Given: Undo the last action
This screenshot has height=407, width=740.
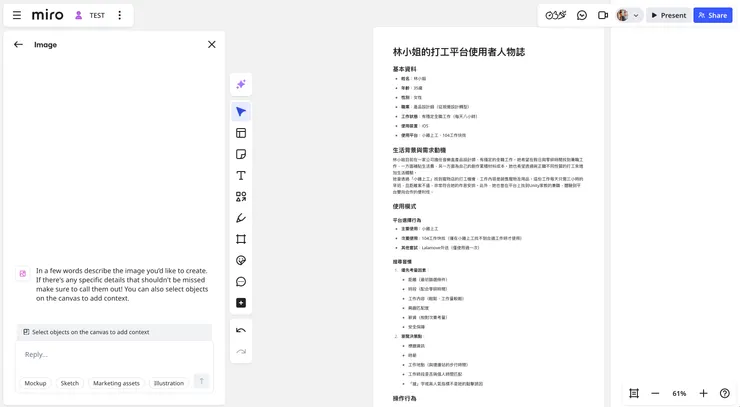Looking at the screenshot, I should click(241, 331).
